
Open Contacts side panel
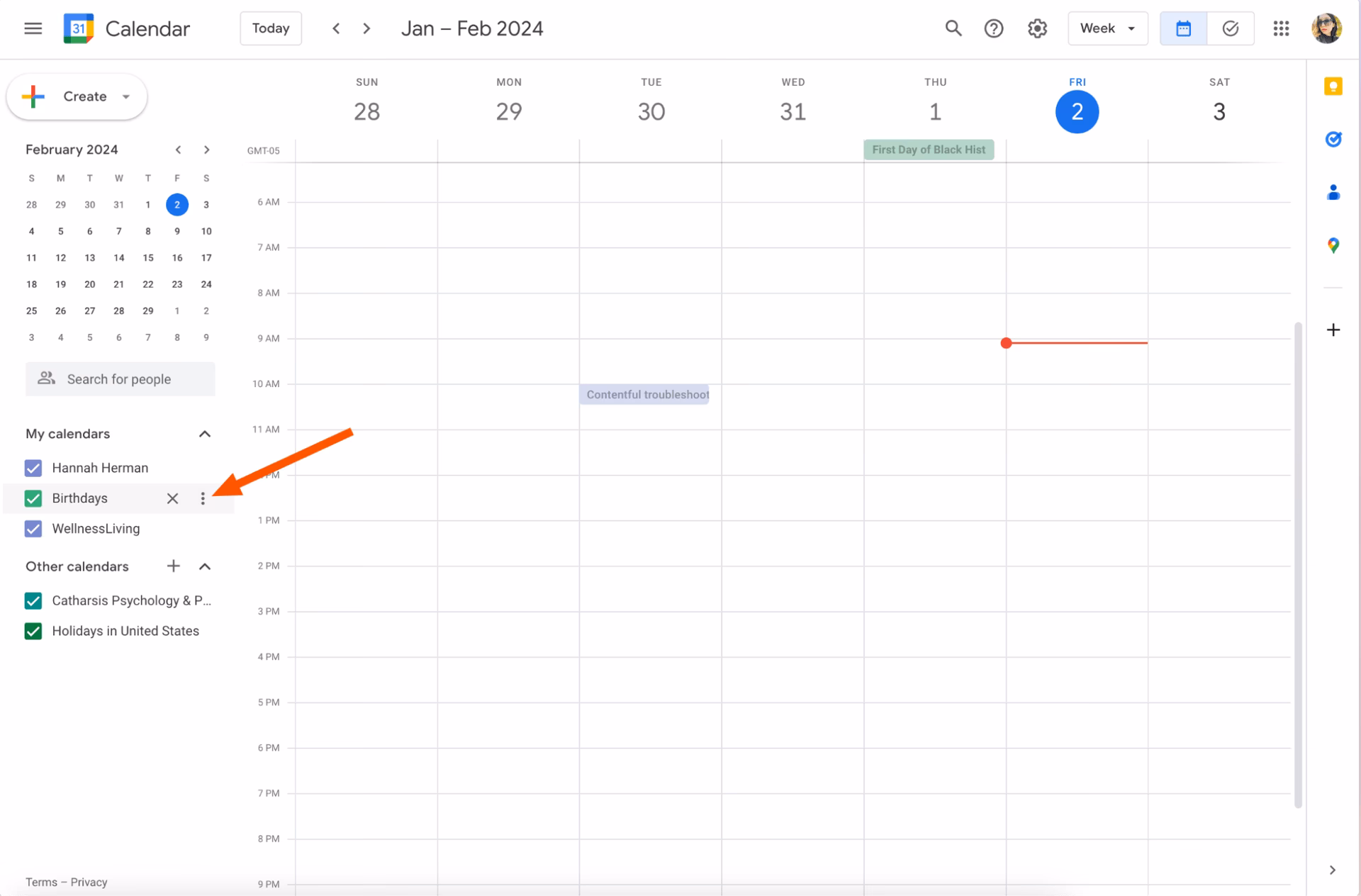click(x=1333, y=192)
